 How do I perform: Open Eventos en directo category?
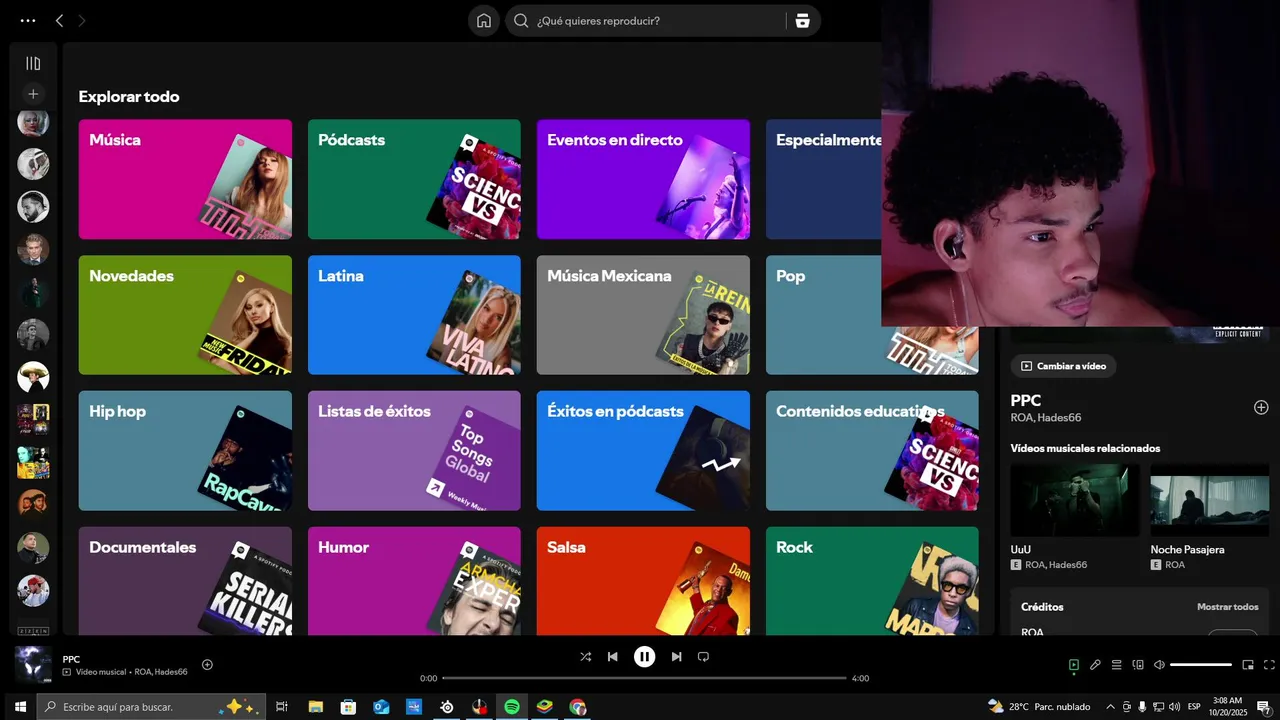coord(643,179)
